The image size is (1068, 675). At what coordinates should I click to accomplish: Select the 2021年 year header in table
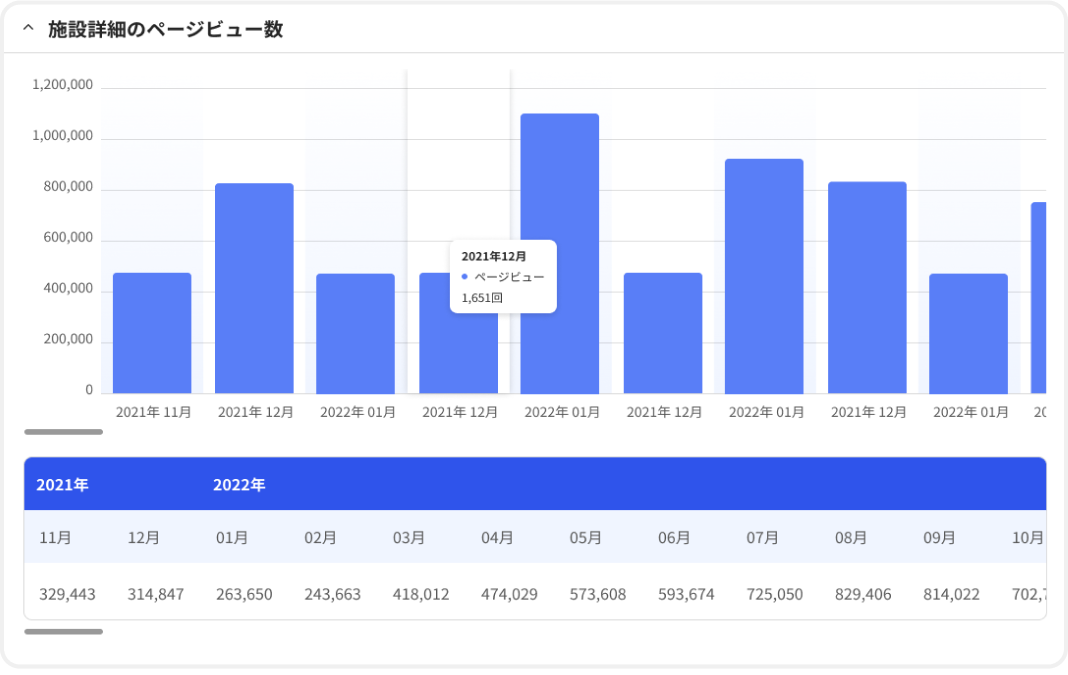[x=61, y=484]
